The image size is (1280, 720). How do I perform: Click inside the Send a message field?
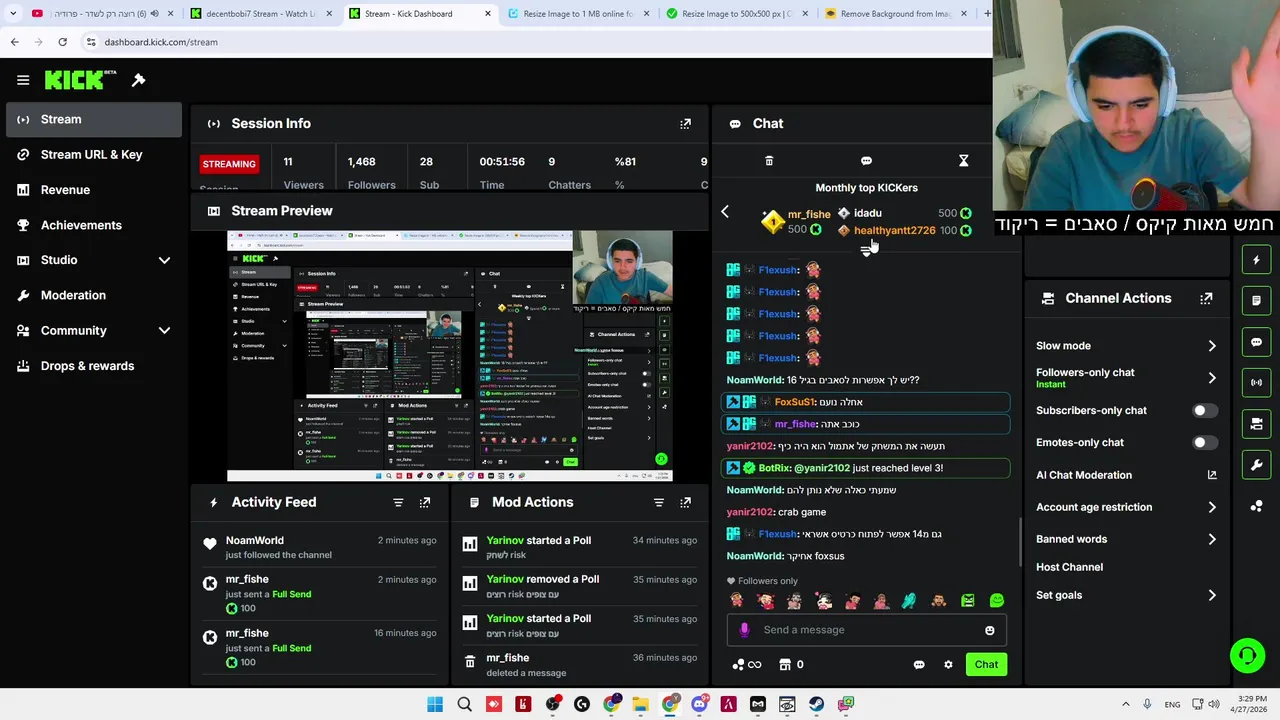pyautogui.click(x=866, y=630)
